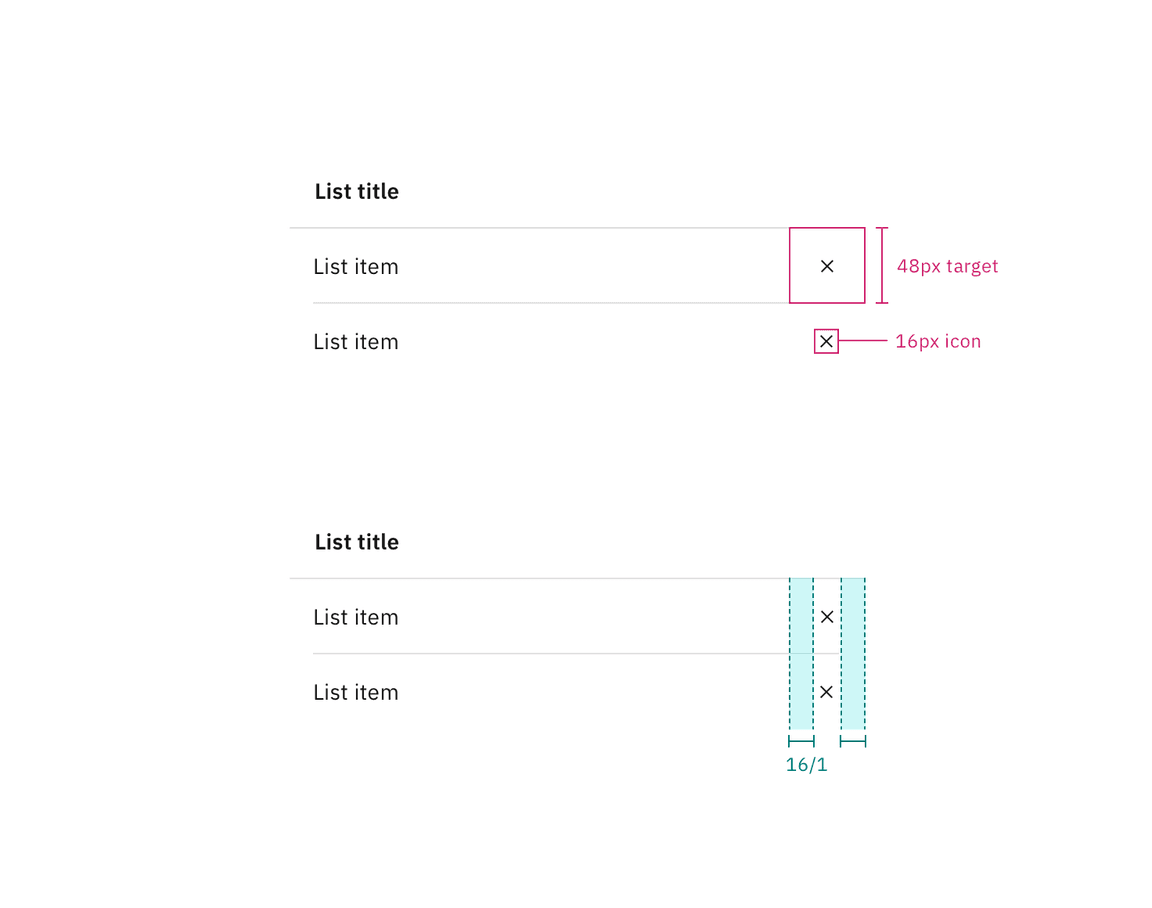Remove the first item in the bottom list

click(827, 617)
